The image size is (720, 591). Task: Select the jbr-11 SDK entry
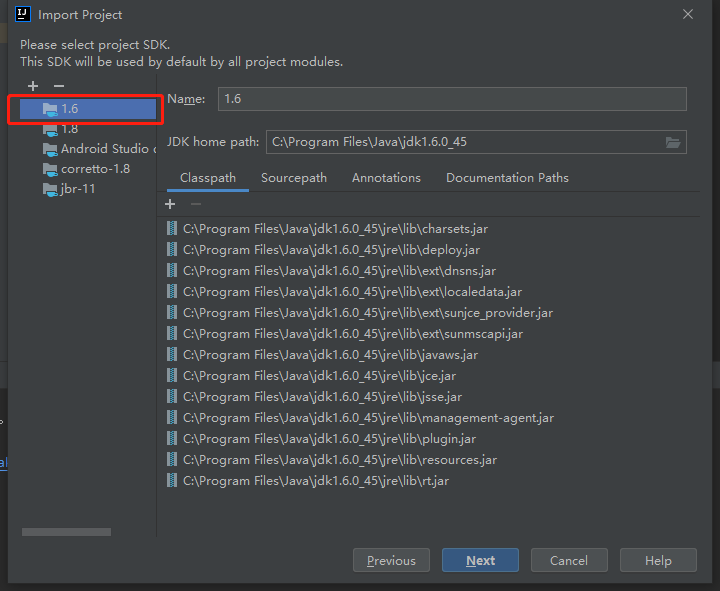click(x=88, y=189)
